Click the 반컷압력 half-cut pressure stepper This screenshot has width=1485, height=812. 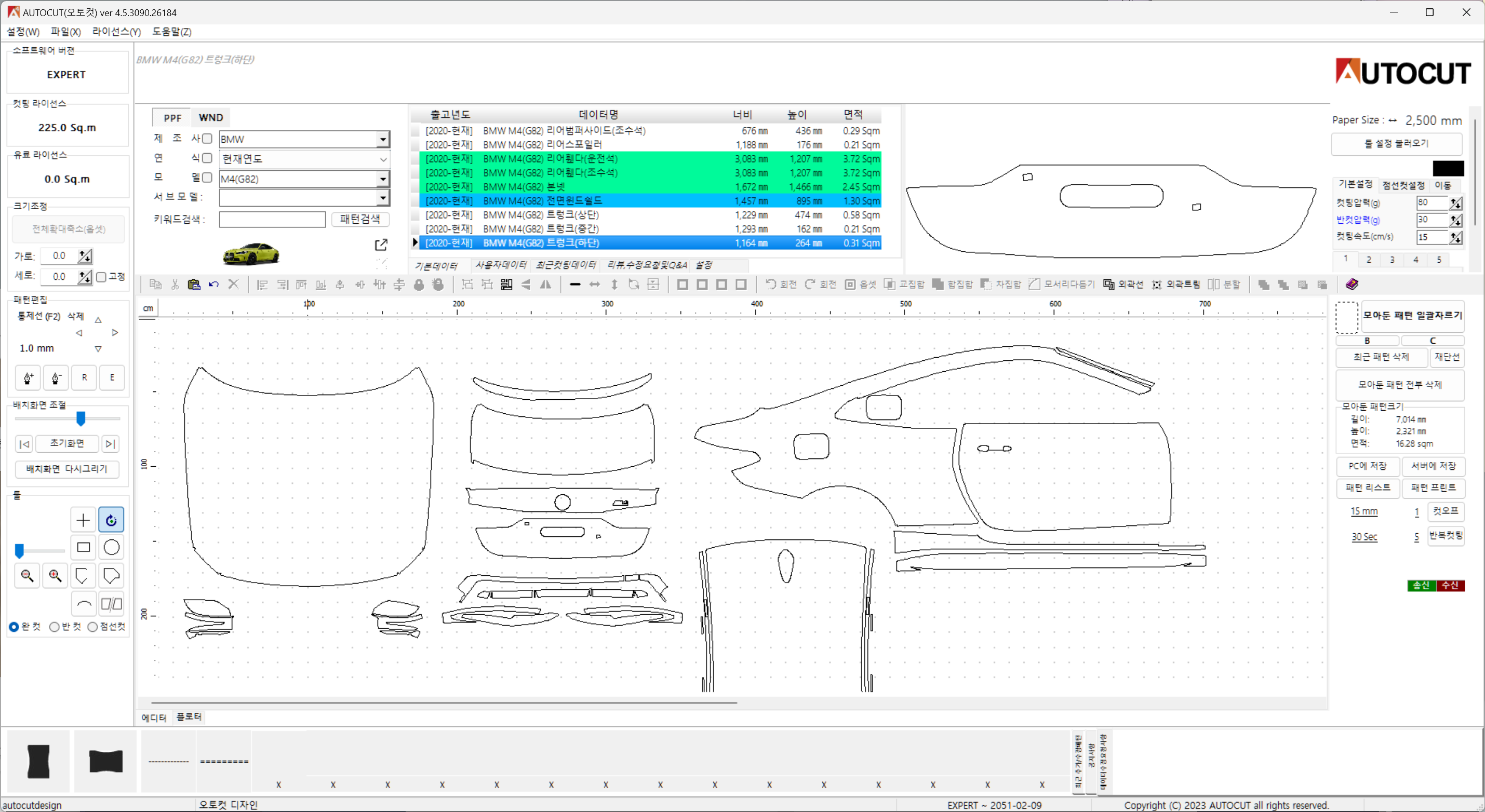pyautogui.click(x=1455, y=220)
